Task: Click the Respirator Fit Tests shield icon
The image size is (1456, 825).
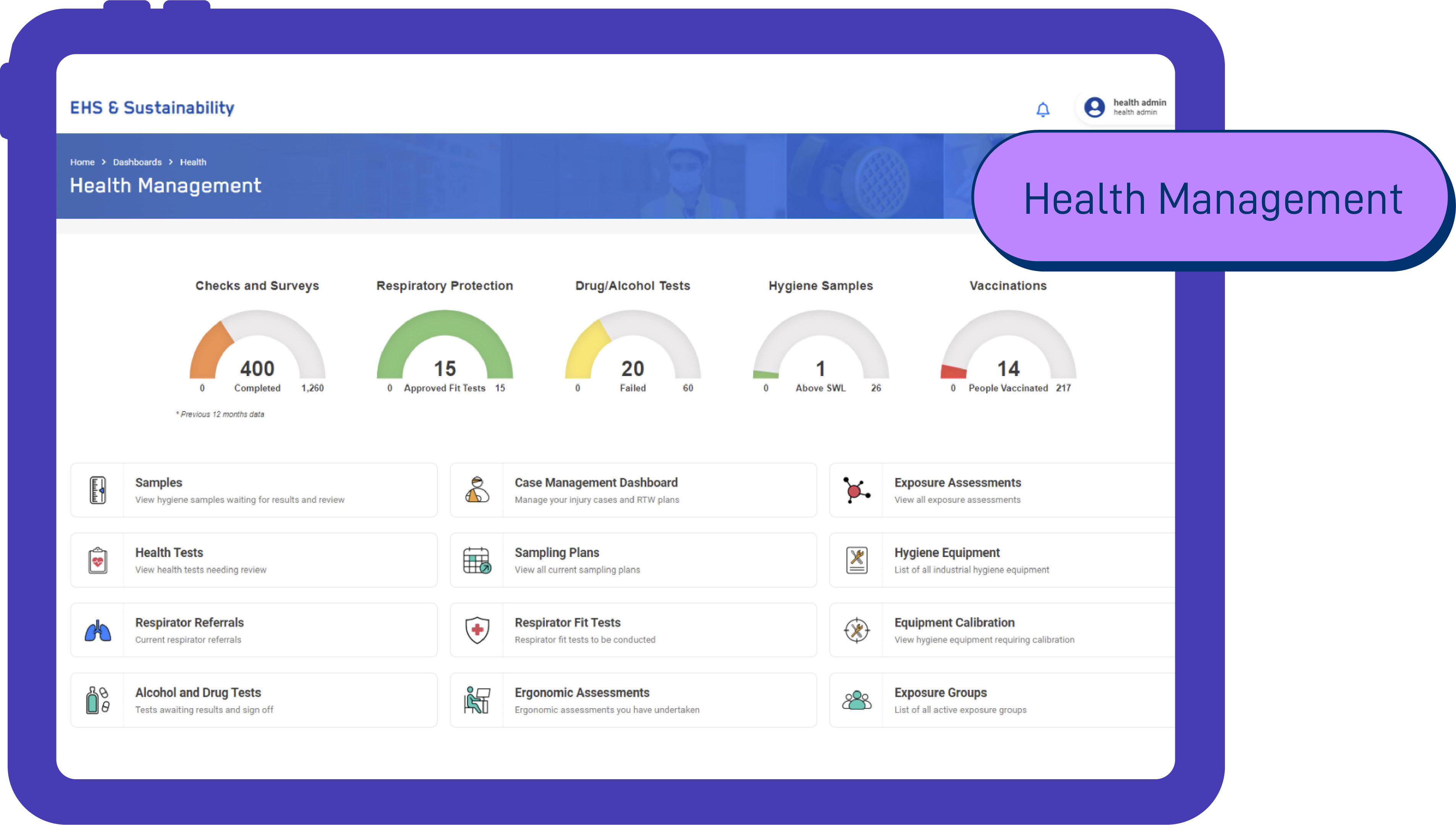Action: tap(477, 630)
